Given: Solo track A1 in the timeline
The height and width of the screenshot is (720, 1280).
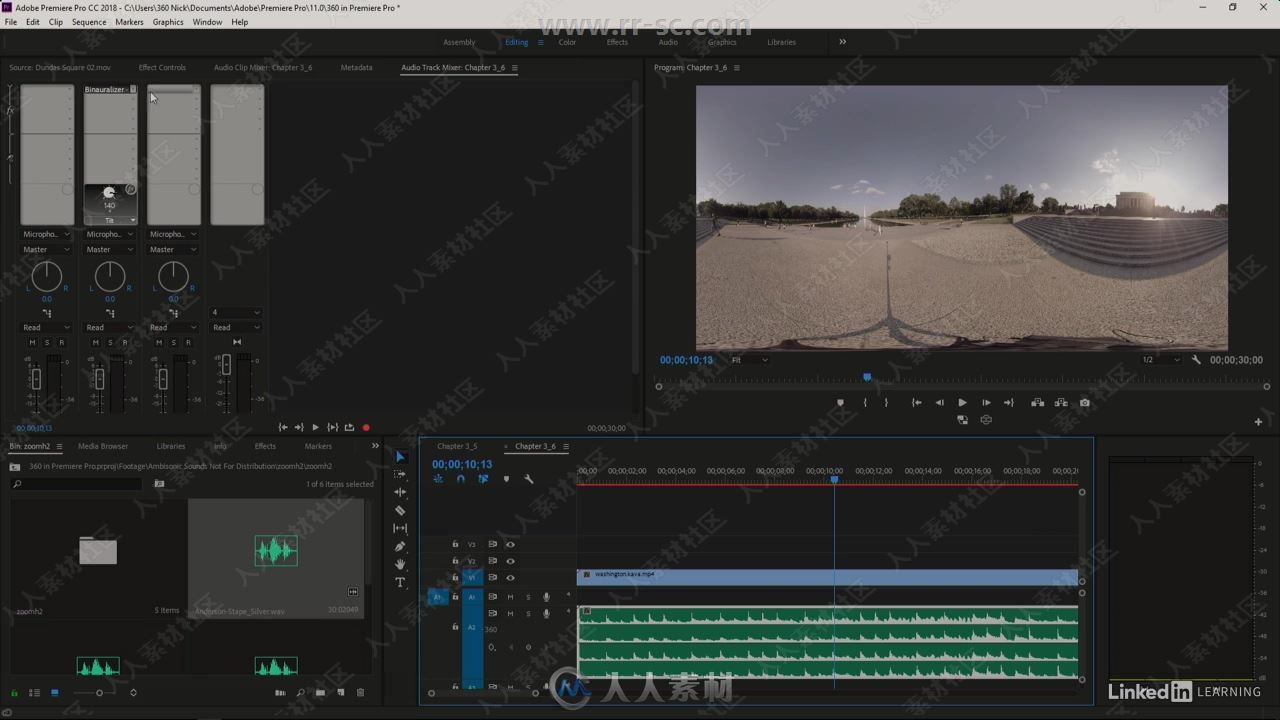Looking at the screenshot, I should pos(528,597).
